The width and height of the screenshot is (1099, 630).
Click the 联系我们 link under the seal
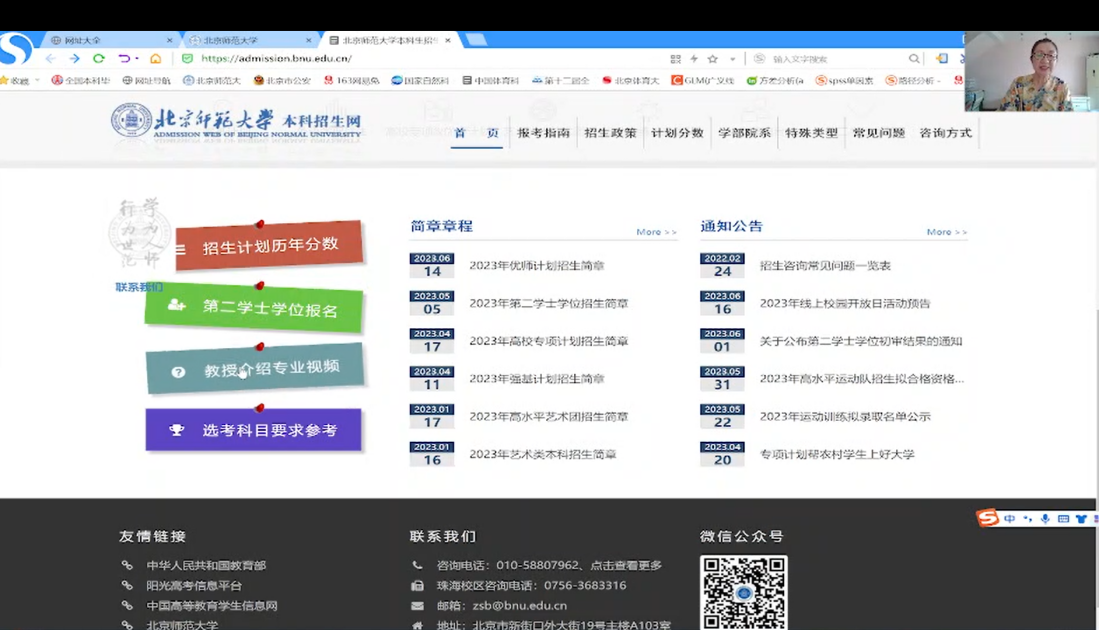(139, 287)
